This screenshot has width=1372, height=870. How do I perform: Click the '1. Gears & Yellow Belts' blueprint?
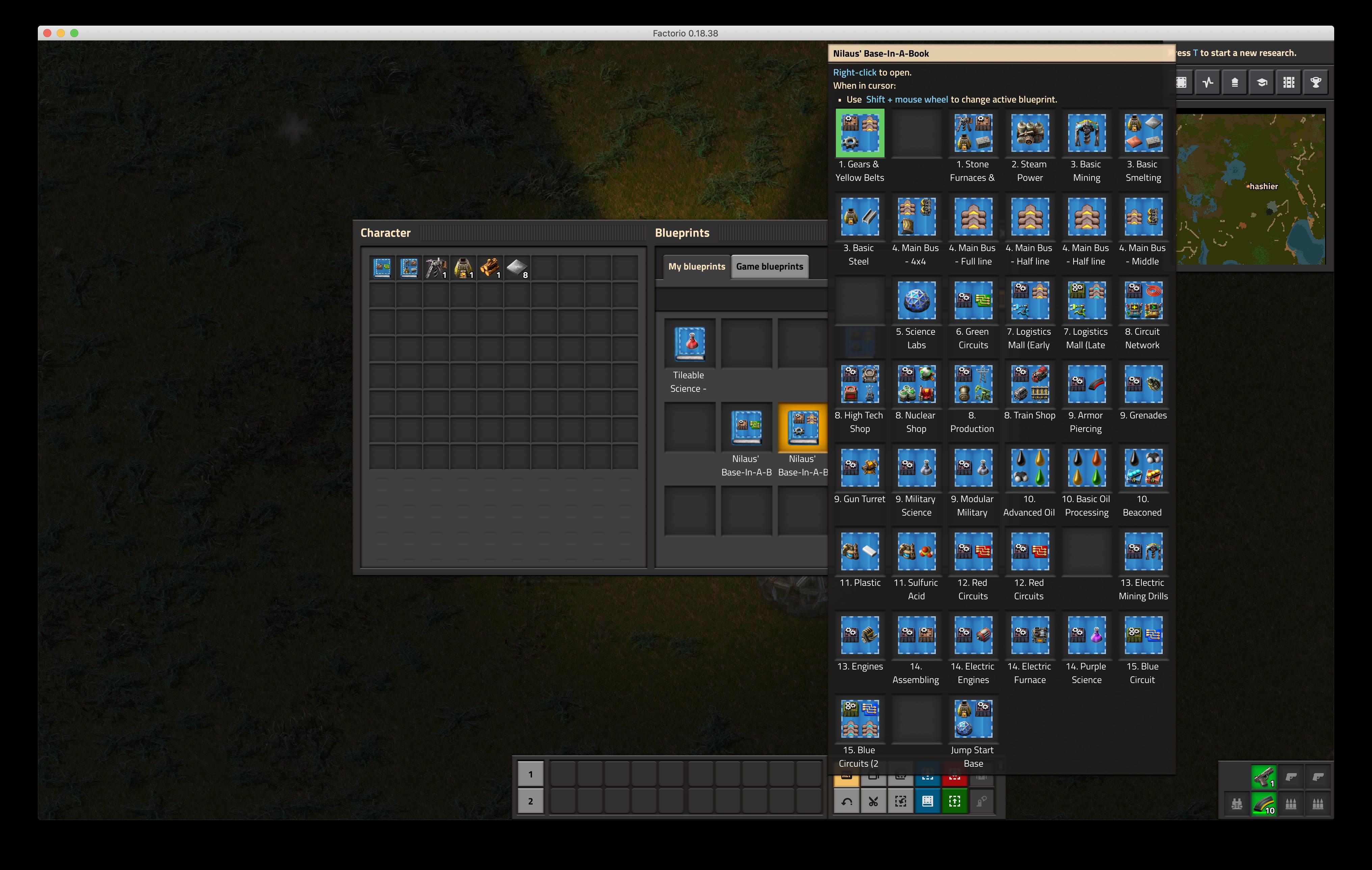click(x=860, y=133)
